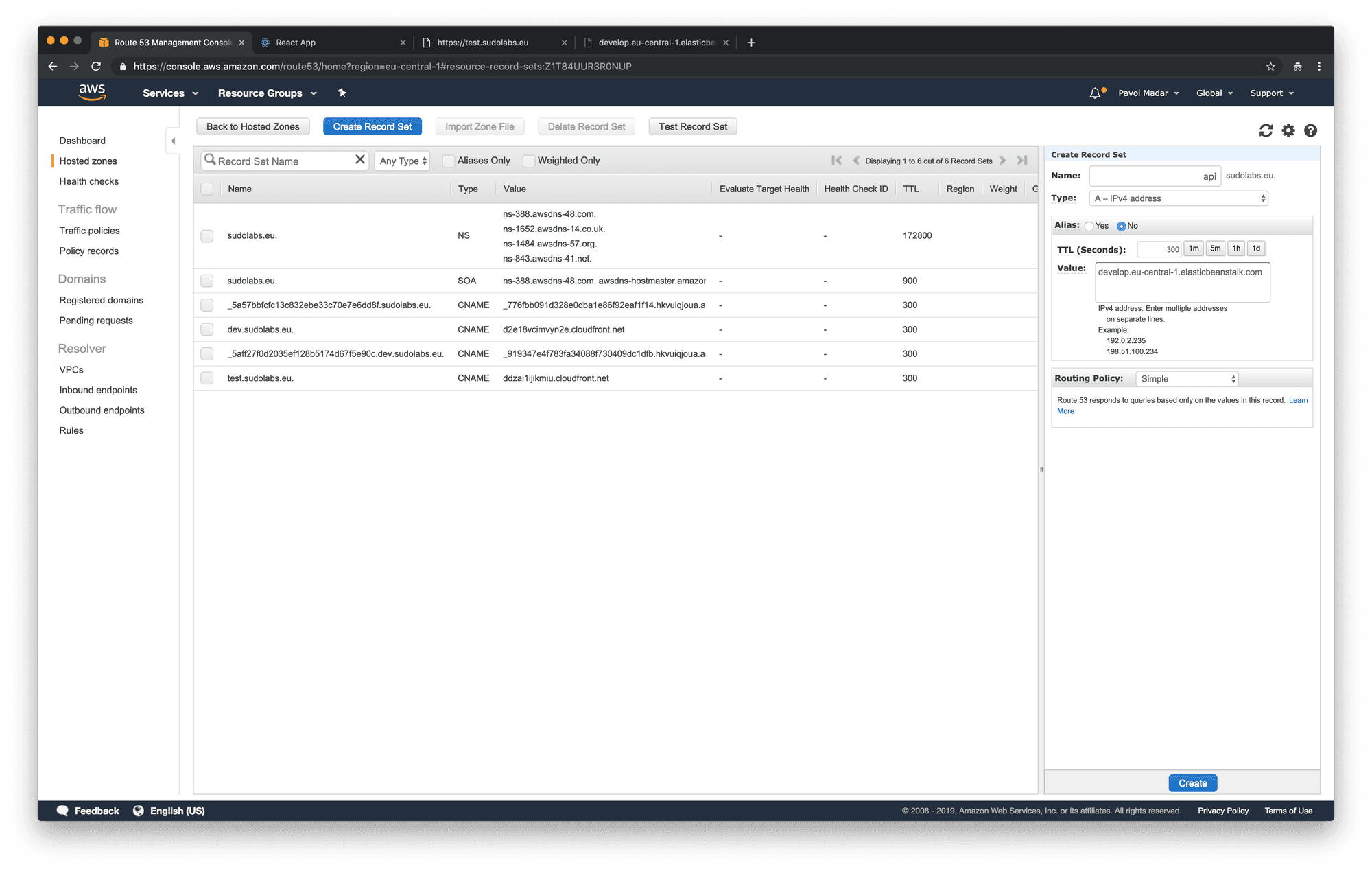Expand the Resource Groups menu
The width and height of the screenshot is (1372, 871).
point(267,93)
